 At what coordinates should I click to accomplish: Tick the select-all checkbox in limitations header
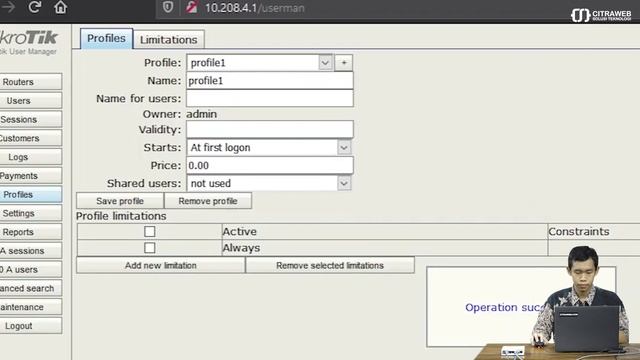(x=150, y=231)
